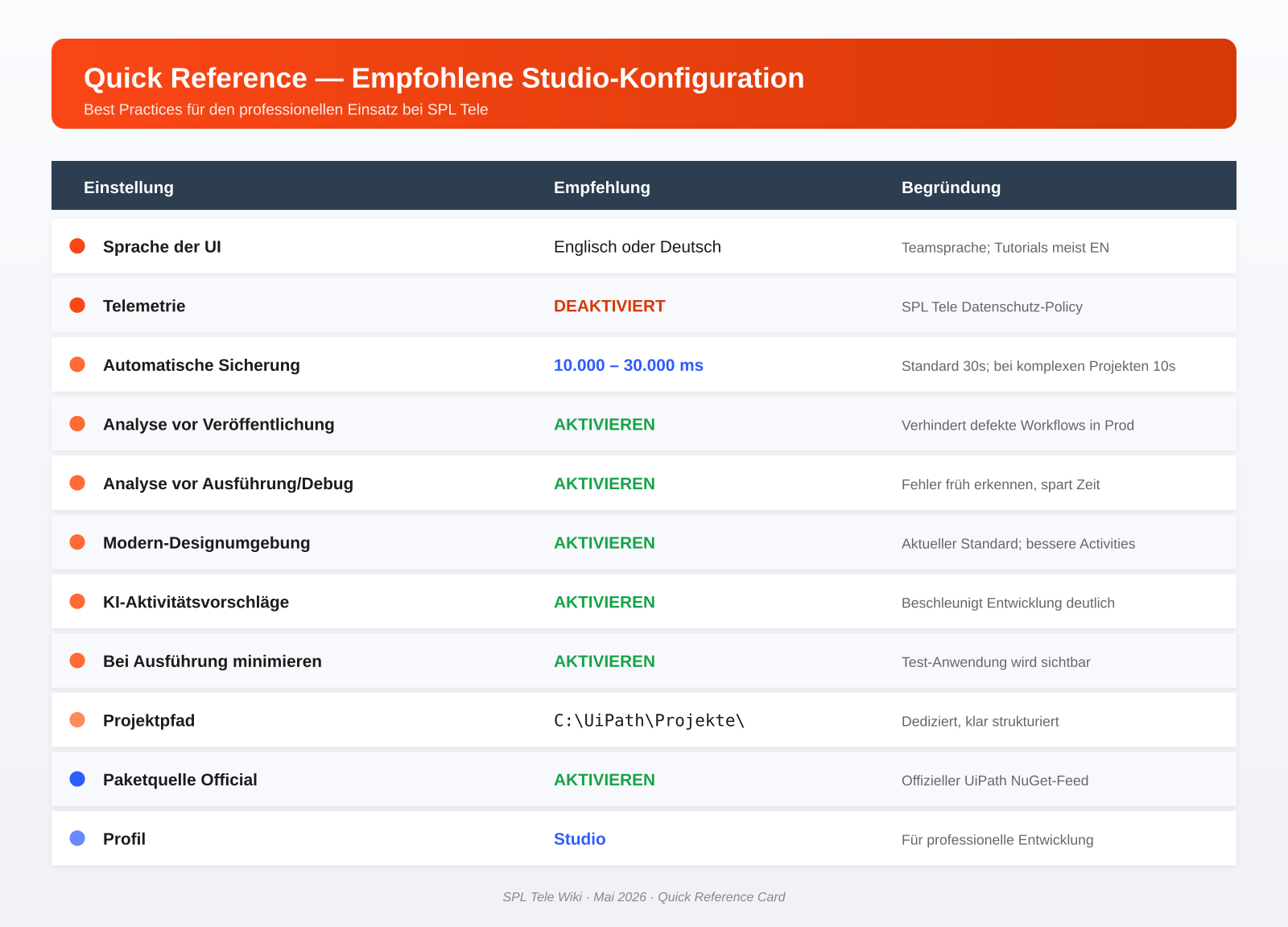The image size is (1288, 927).
Task: Click SPL Tele Datenschutz-Policy reason
Action: pyautogui.click(x=992, y=307)
